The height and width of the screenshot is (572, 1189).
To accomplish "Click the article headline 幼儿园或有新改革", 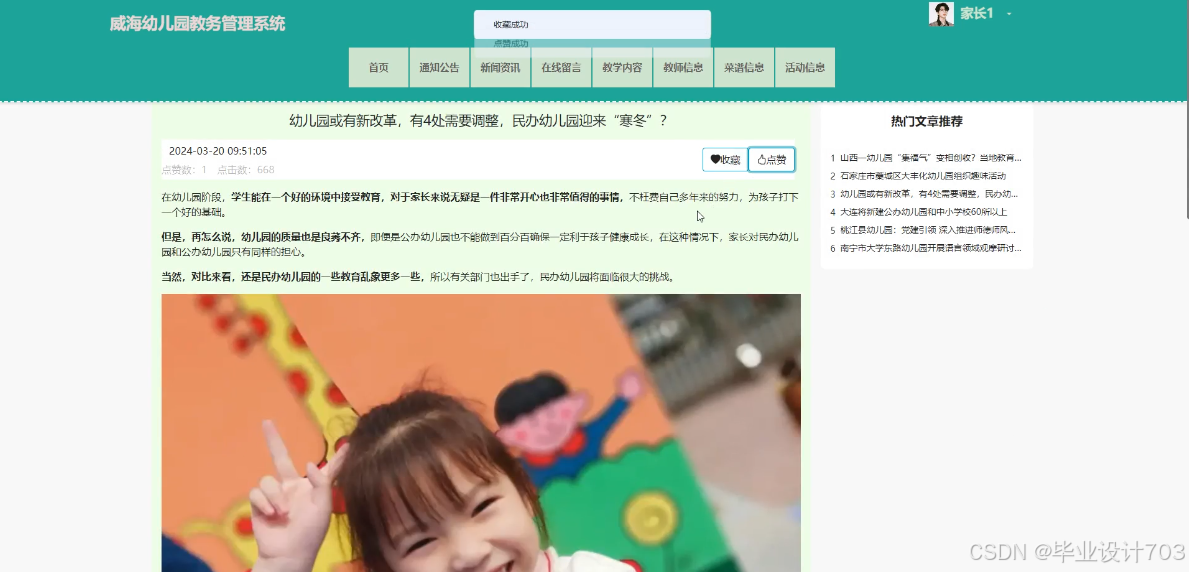I will pos(478,120).
